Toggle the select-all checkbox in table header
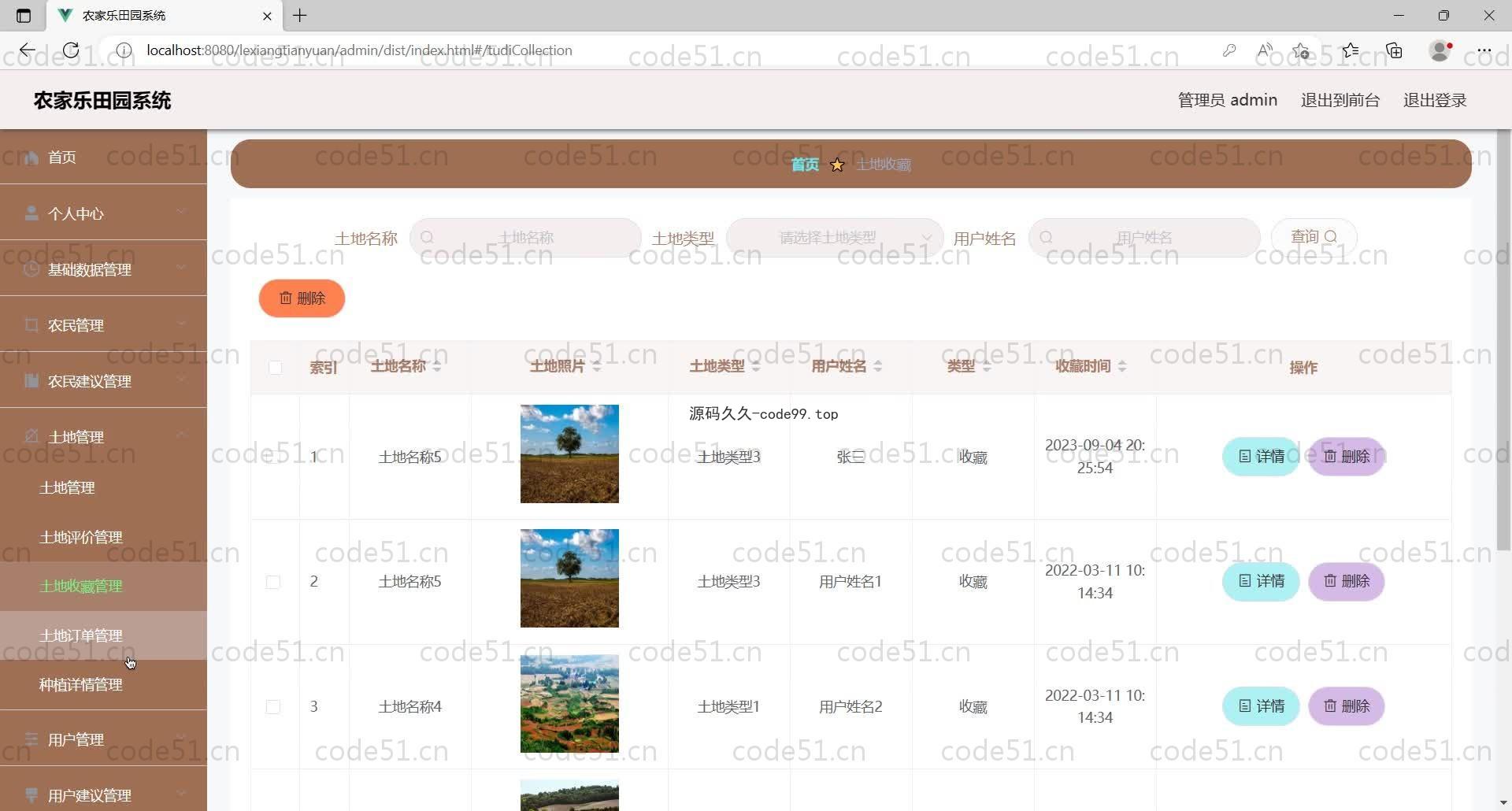Image resolution: width=1512 pixels, height=811 pixels. 275,367
